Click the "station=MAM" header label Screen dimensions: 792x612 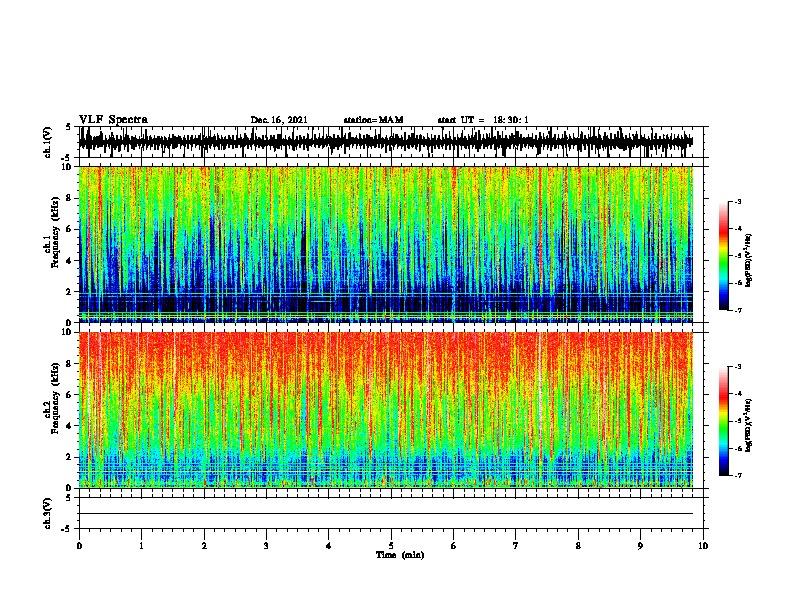(x=373, y=120)
